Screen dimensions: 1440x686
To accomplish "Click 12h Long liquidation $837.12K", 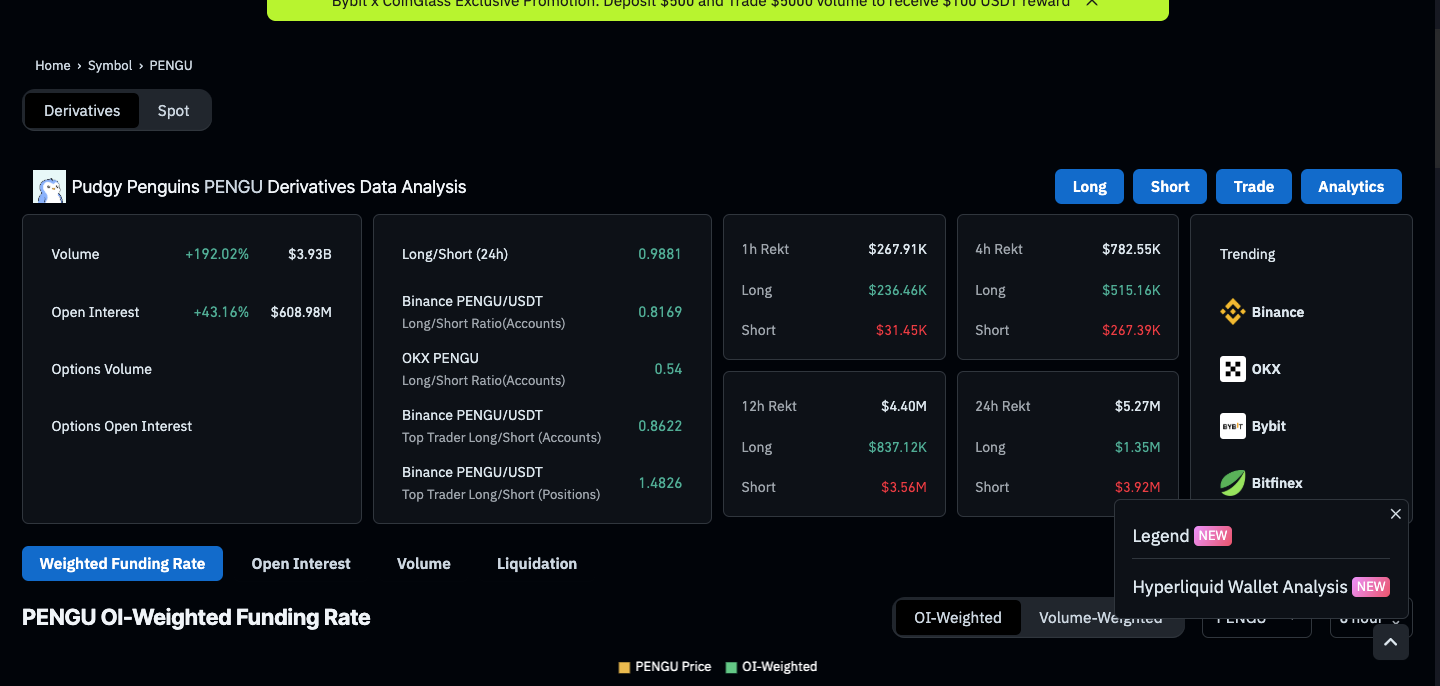I will pyautogui.click(x=897, y=447).
